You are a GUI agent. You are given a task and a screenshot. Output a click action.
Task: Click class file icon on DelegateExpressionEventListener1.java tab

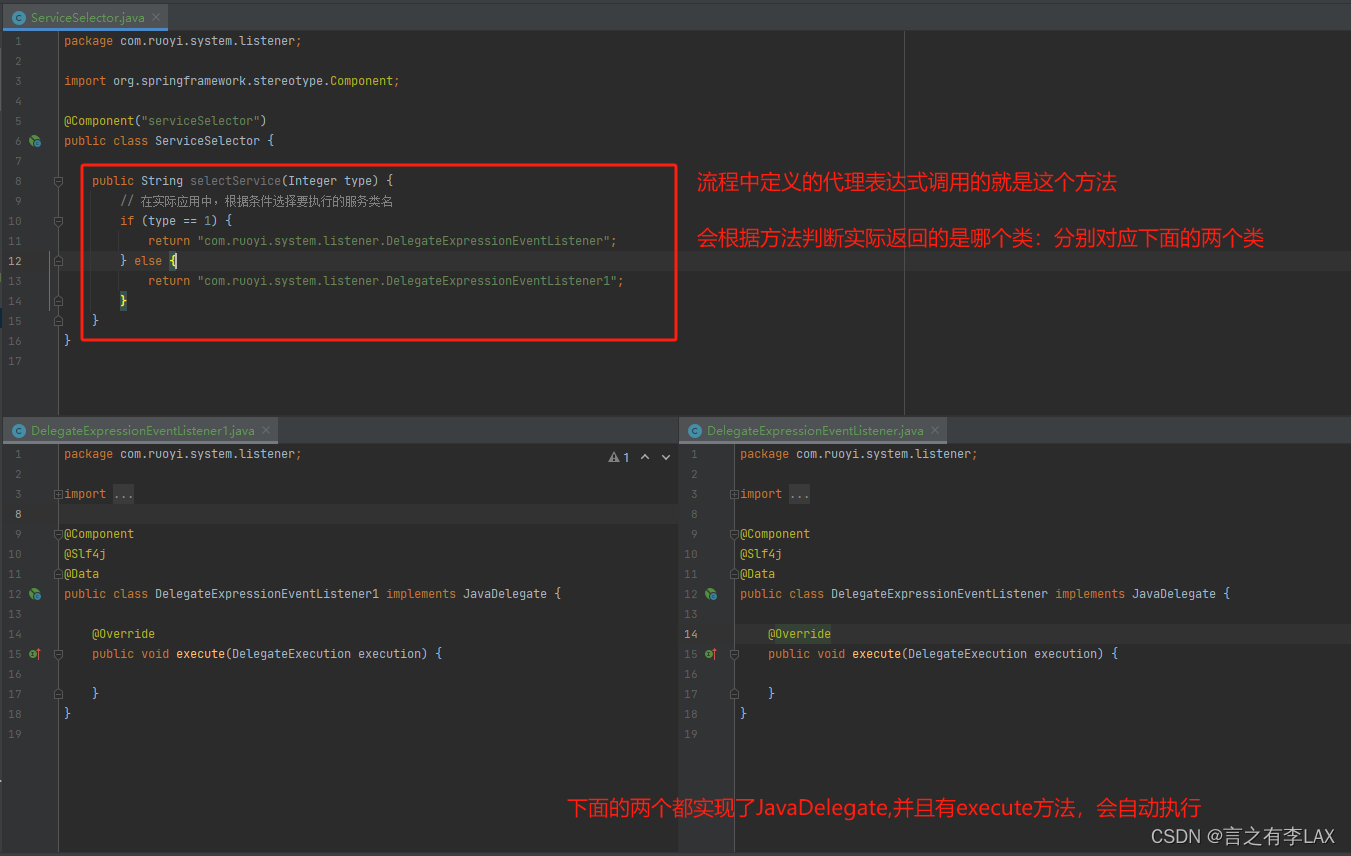[x=18, y=431]
